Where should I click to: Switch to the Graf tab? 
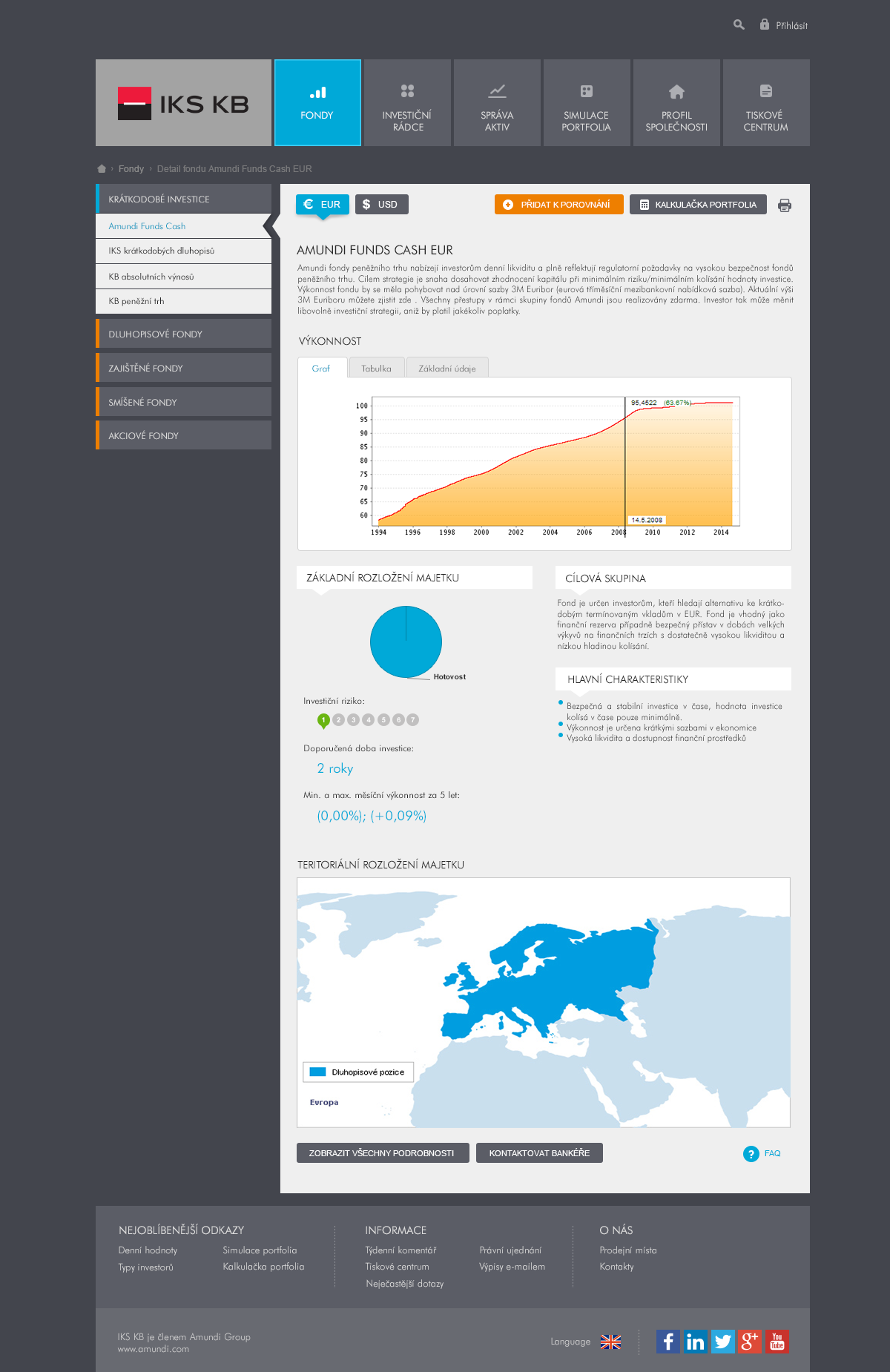coord(322,368)
